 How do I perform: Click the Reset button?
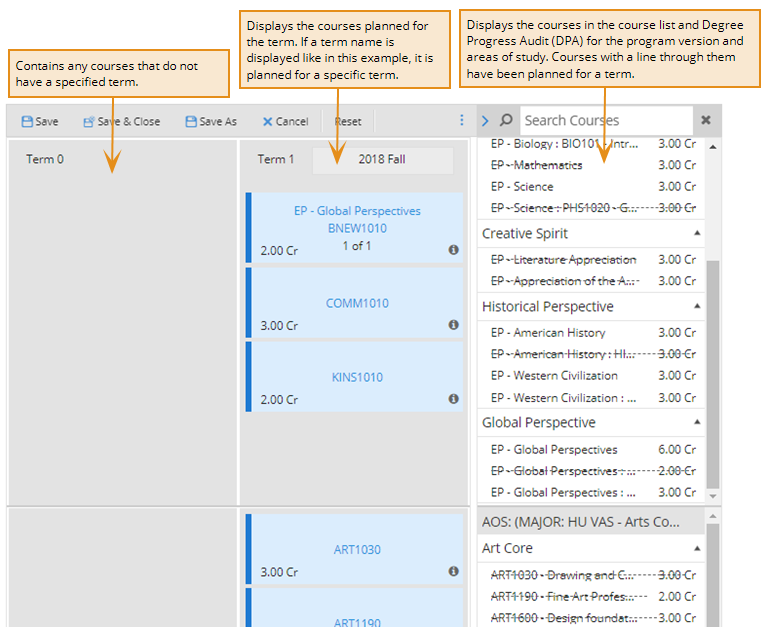(x=348, y=121)
